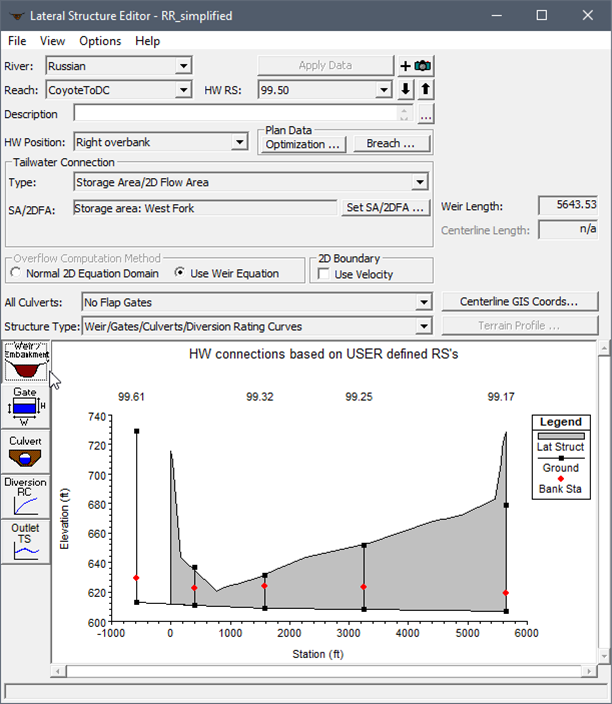
Task: Click the Elevation (ft) axis label
Action: 65,519
